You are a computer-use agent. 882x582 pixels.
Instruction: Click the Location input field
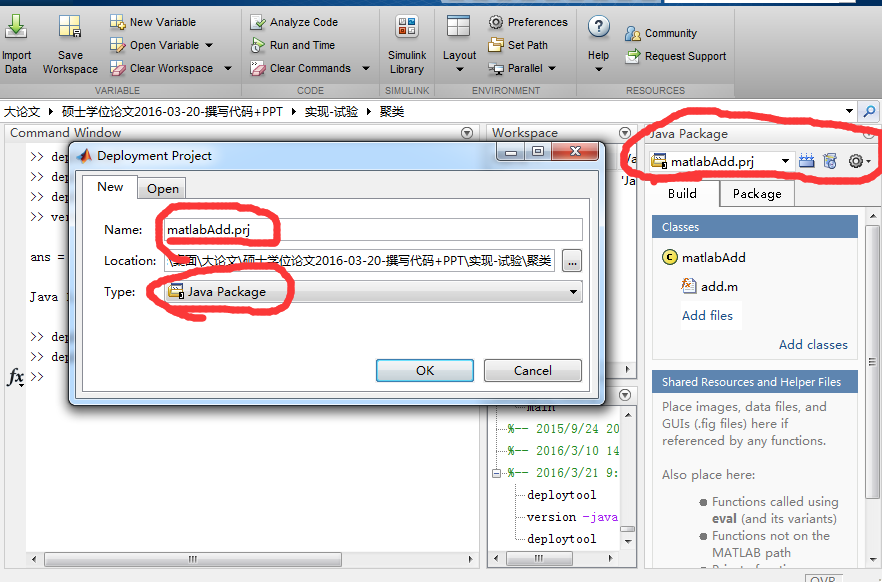coord(359,261)
